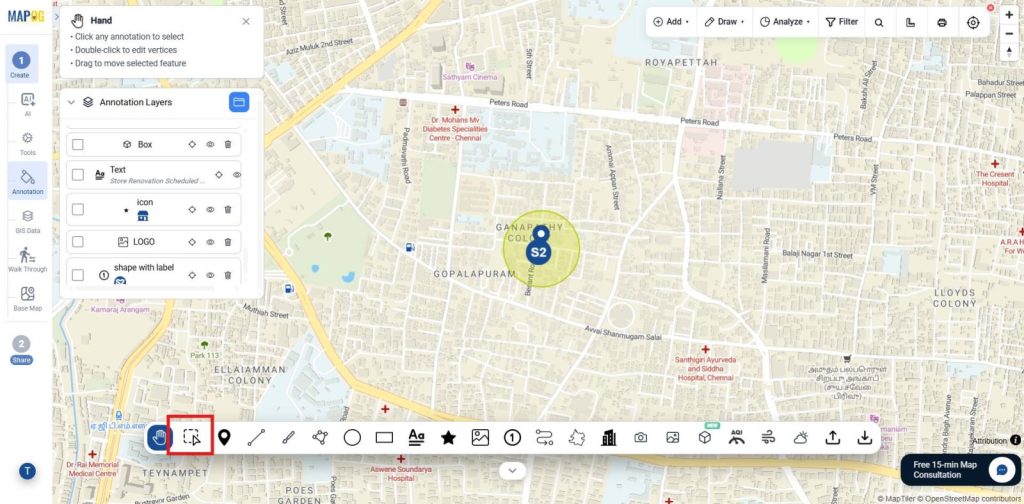Open the AI section in sidebar

[27, 104]
